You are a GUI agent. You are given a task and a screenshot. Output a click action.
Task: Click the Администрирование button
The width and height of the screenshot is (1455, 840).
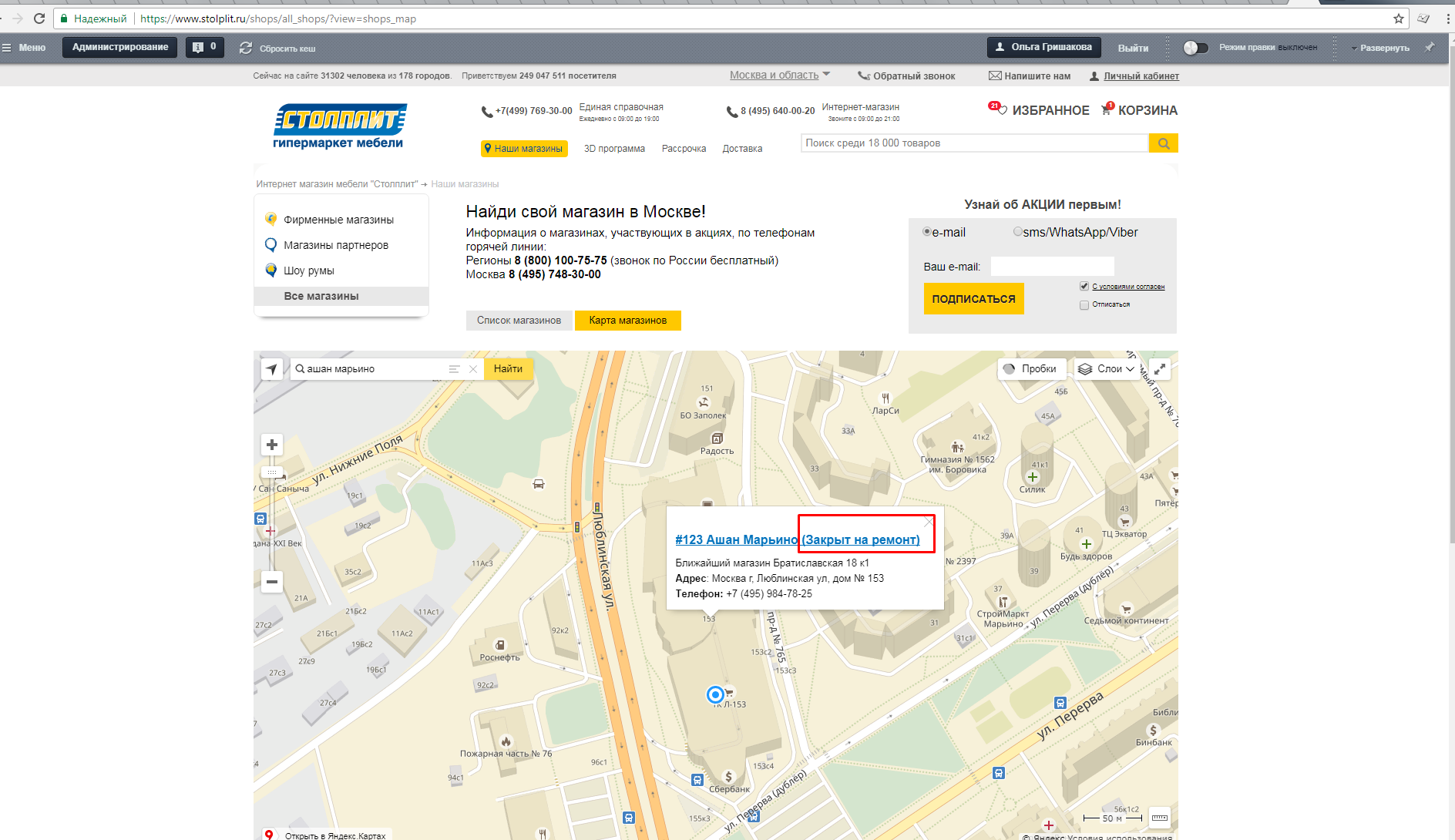[x=120, y=48]
